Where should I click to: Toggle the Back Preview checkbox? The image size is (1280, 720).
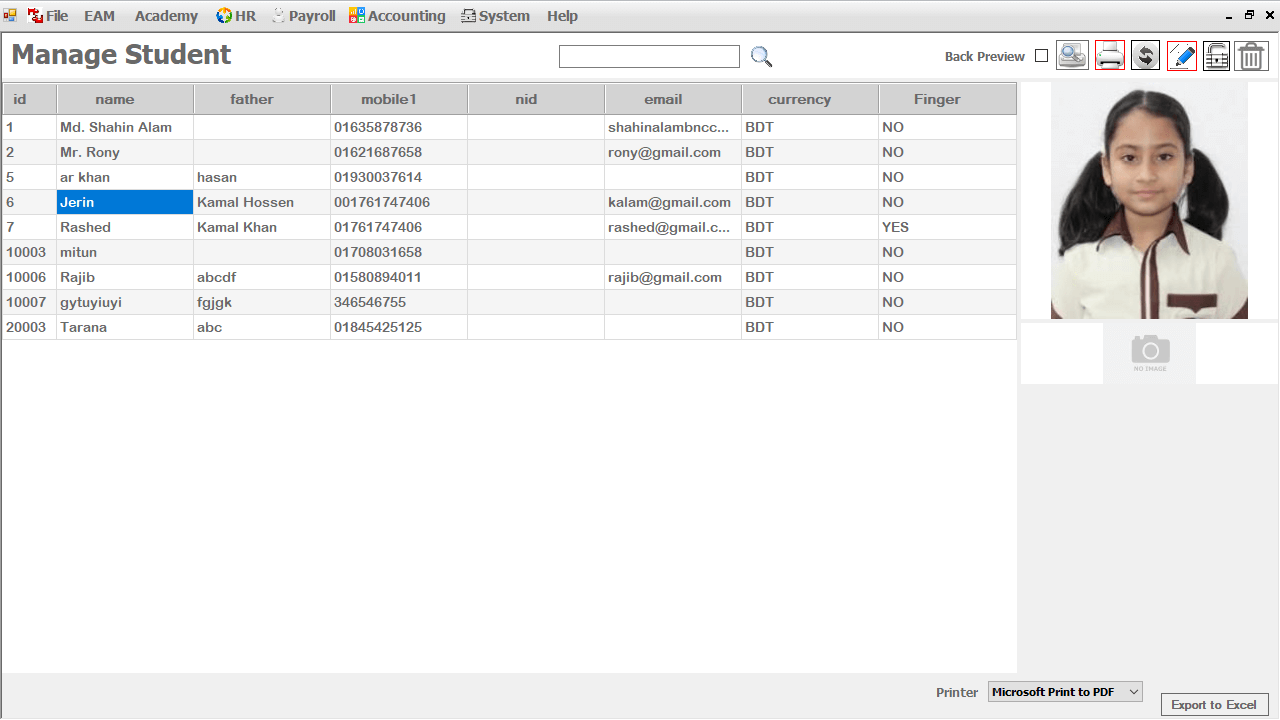[1041, 56]
